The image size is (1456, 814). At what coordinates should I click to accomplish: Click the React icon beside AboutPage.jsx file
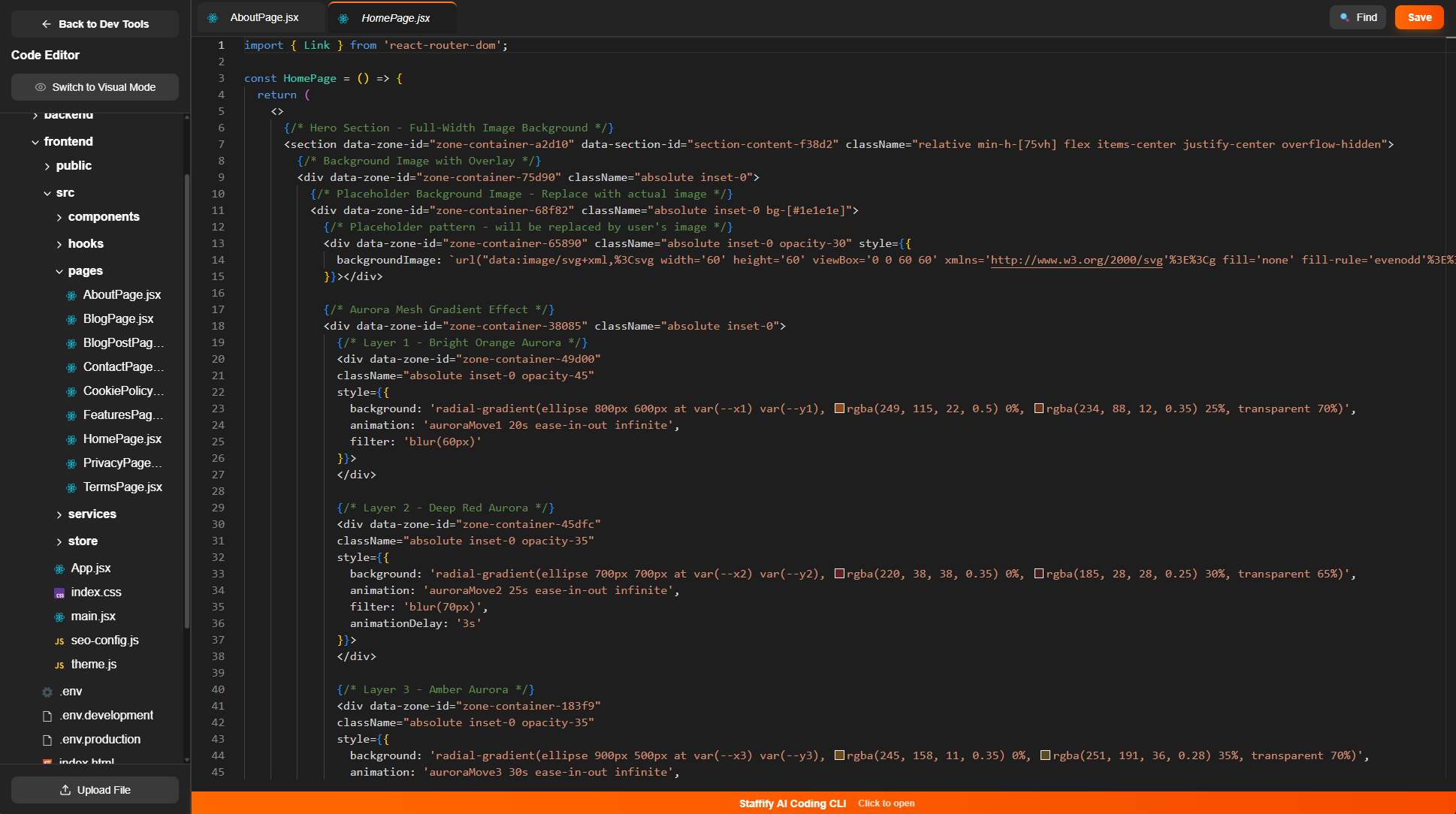[x=71, y=295]
